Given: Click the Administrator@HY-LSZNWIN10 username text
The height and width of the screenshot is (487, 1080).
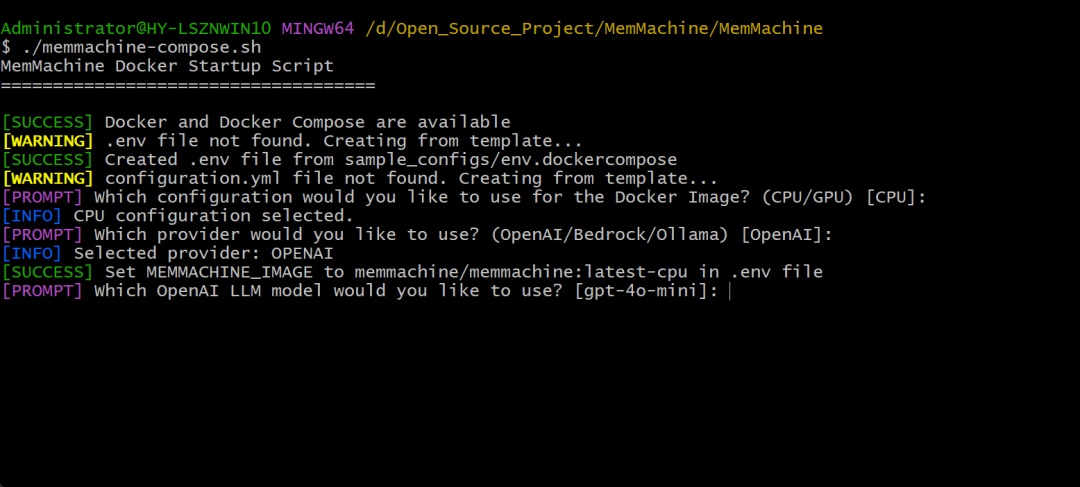Looking at the screenshot, I should 136,29.
